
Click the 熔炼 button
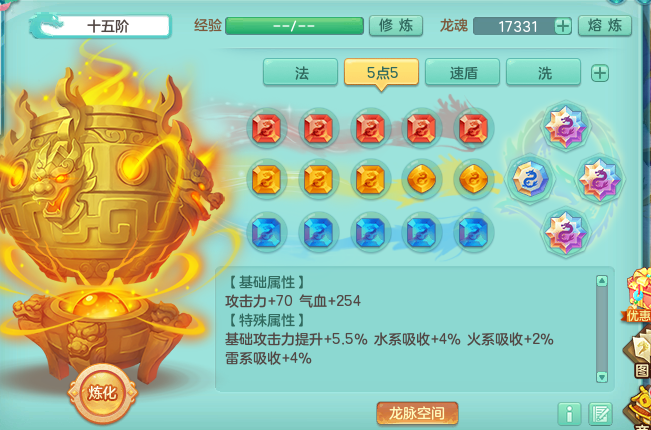click(x=605, y=26)
